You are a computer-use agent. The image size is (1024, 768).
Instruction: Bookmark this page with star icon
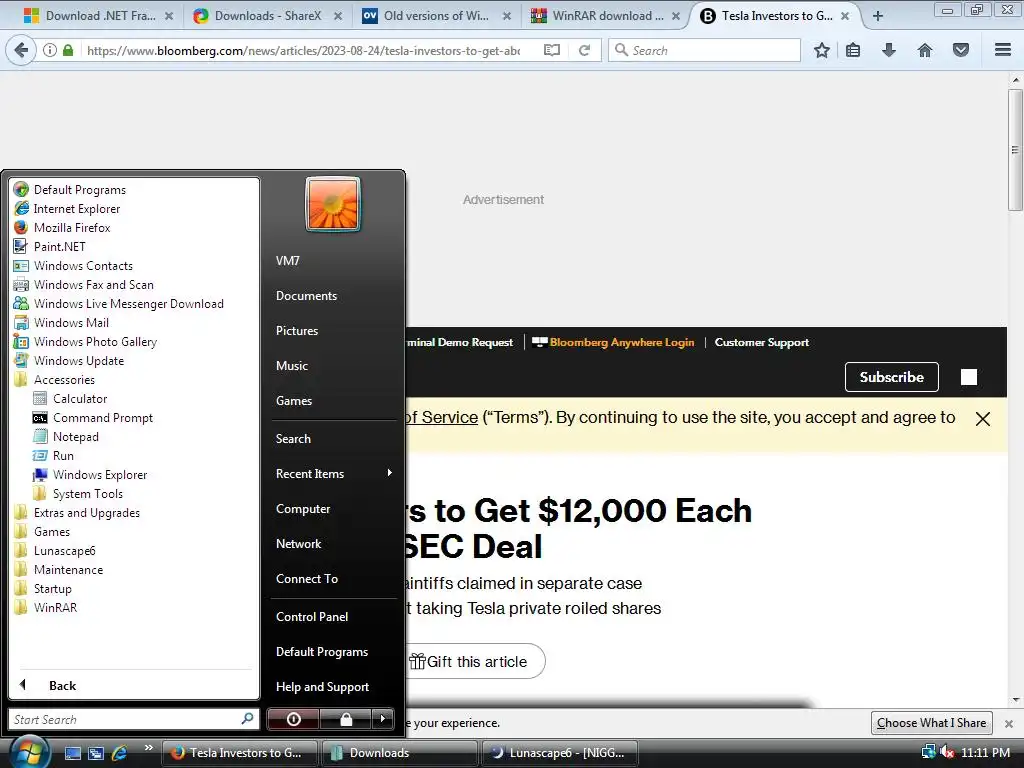(x=822, y=50)
